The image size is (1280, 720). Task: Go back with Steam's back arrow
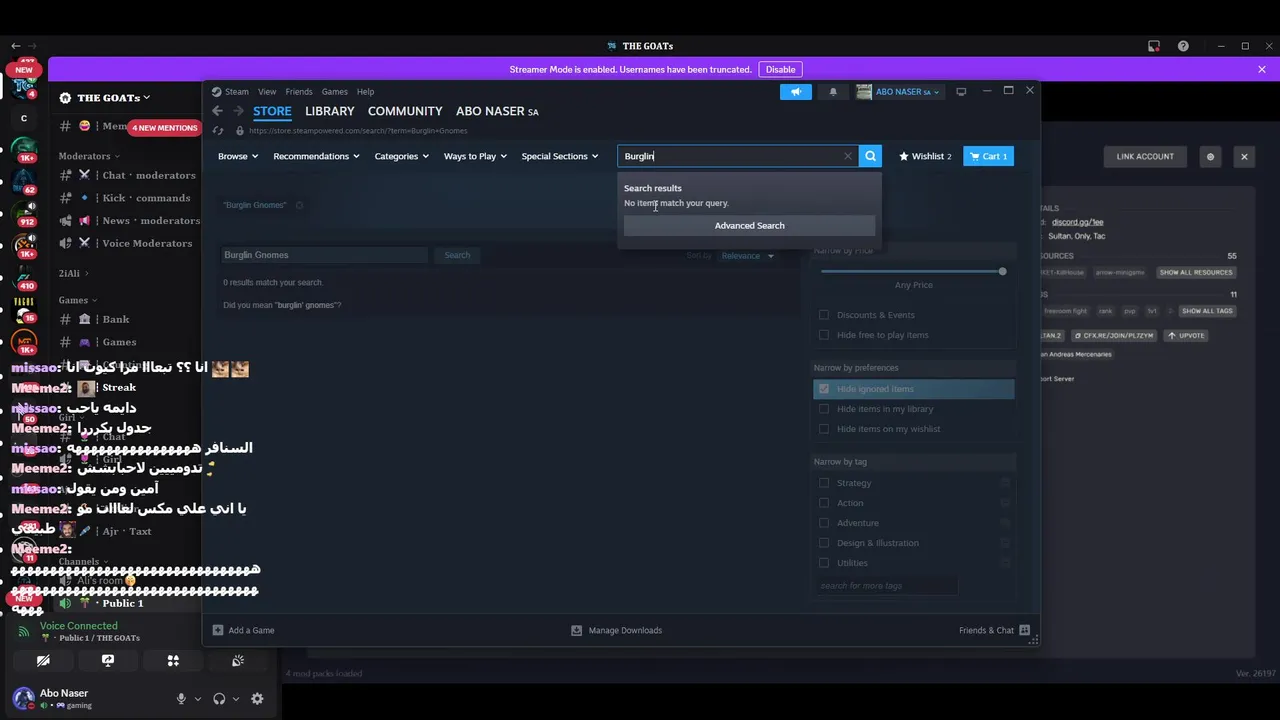217,111
